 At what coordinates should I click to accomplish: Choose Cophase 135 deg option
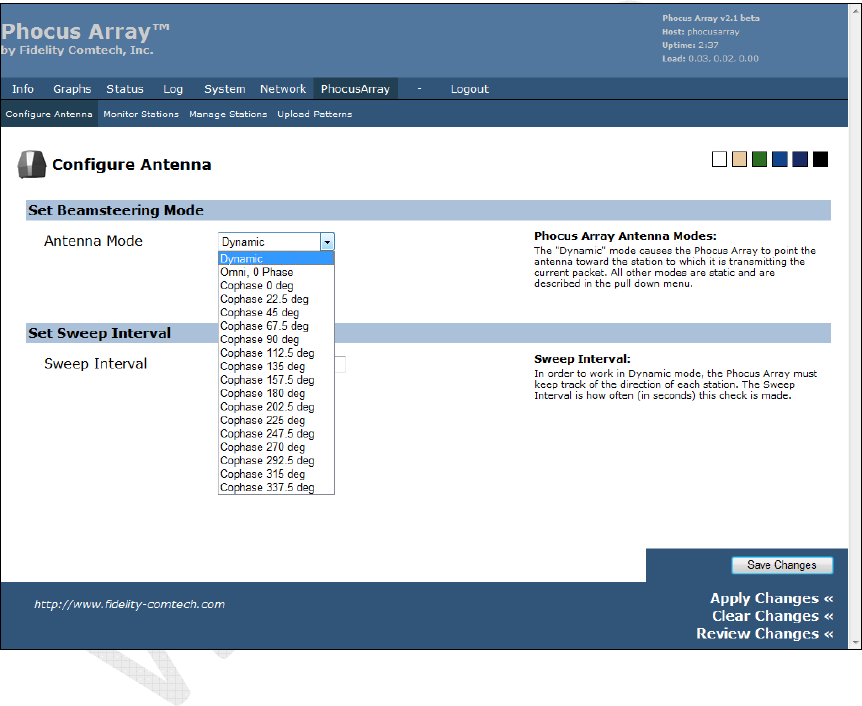point(276,366)
